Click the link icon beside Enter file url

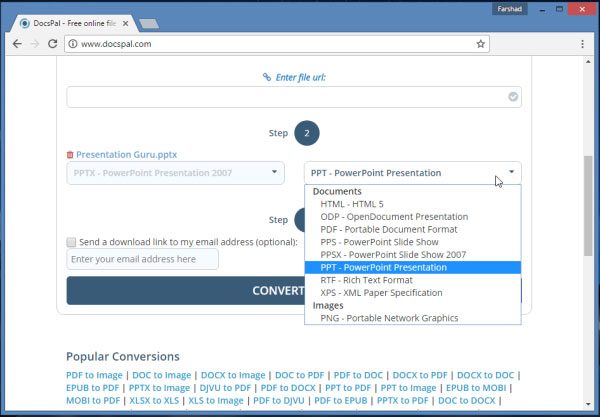[267, 77]
